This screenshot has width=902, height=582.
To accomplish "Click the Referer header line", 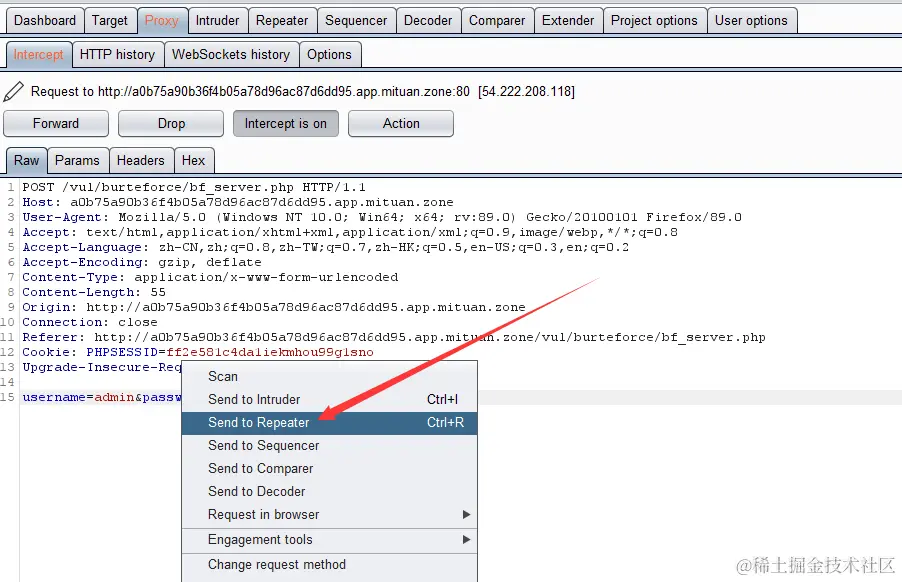I will pyautogui.click(x=394, y=337).
